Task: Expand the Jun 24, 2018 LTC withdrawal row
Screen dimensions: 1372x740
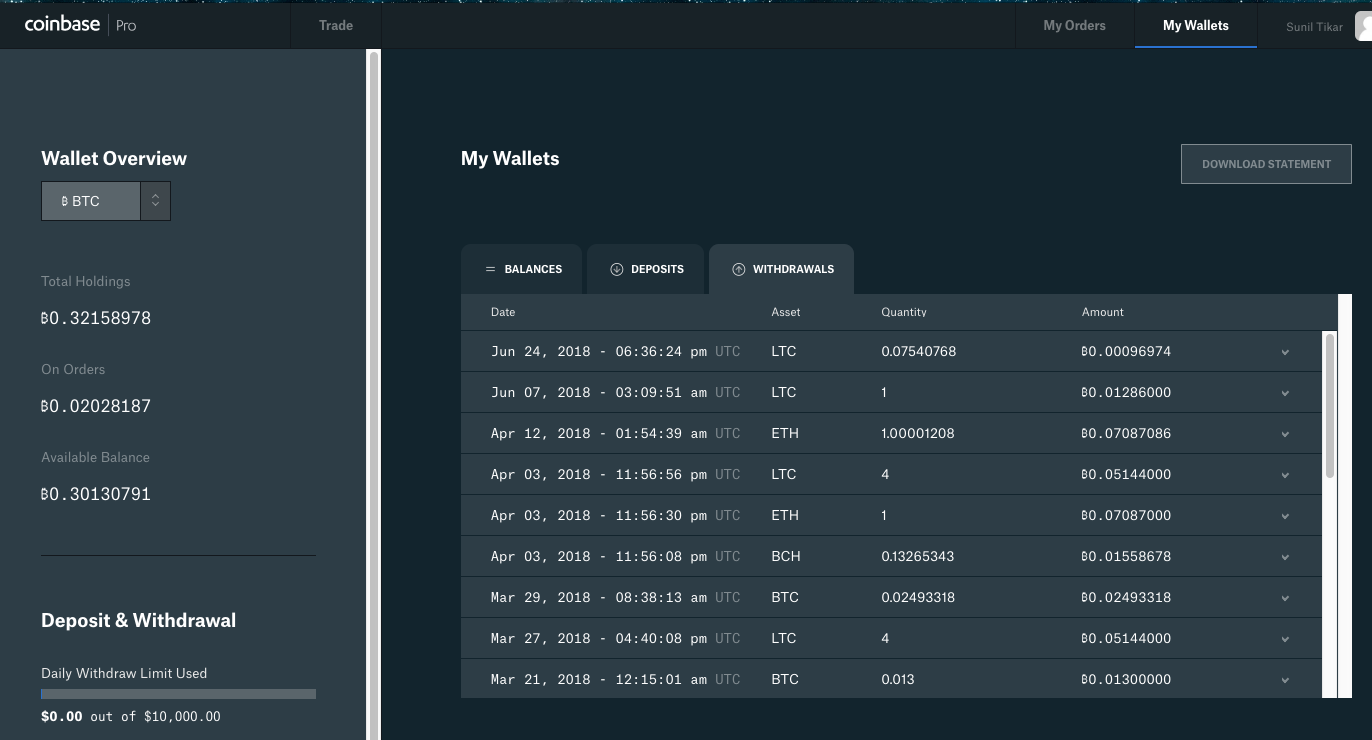Action: [1285, 352]
